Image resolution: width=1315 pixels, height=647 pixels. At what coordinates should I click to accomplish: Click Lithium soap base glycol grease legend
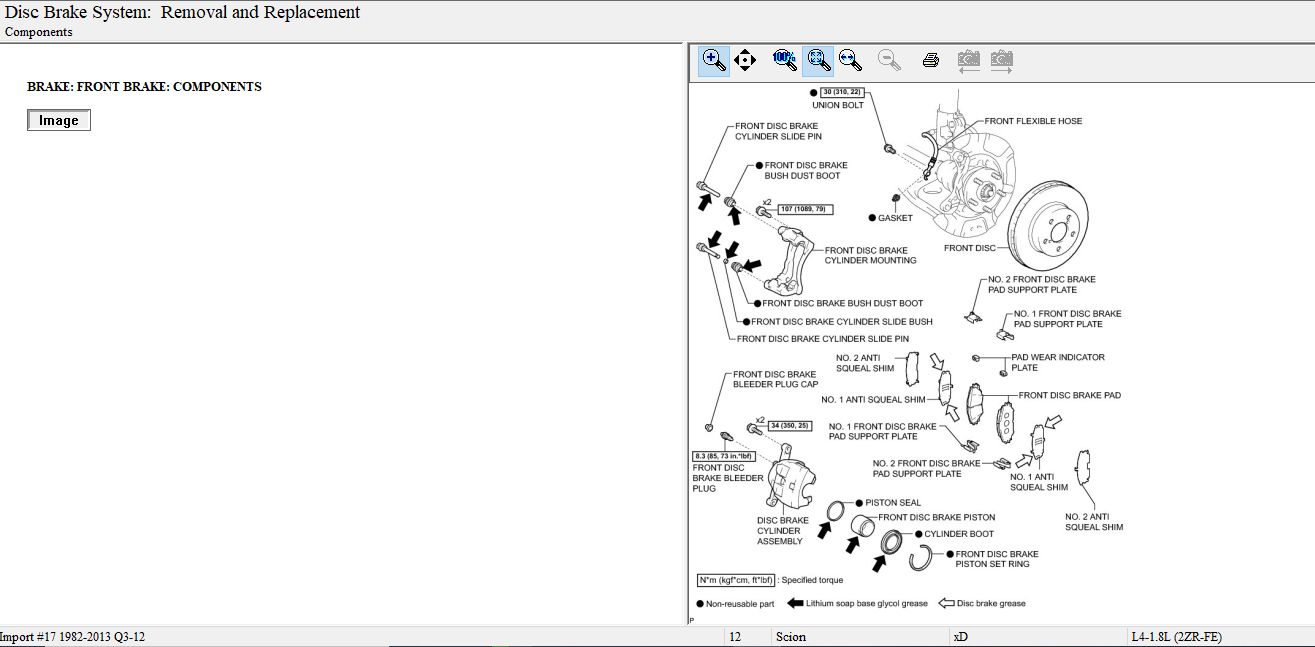click(x=867, y=604)
